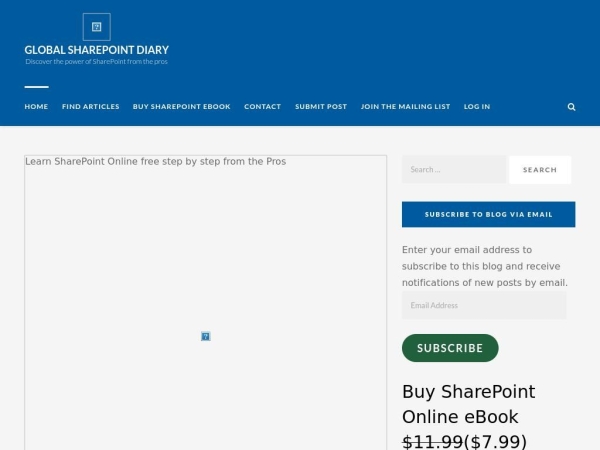Focus the Email Address input field
The height and width of the screenshot is (450, 600).
484,305
